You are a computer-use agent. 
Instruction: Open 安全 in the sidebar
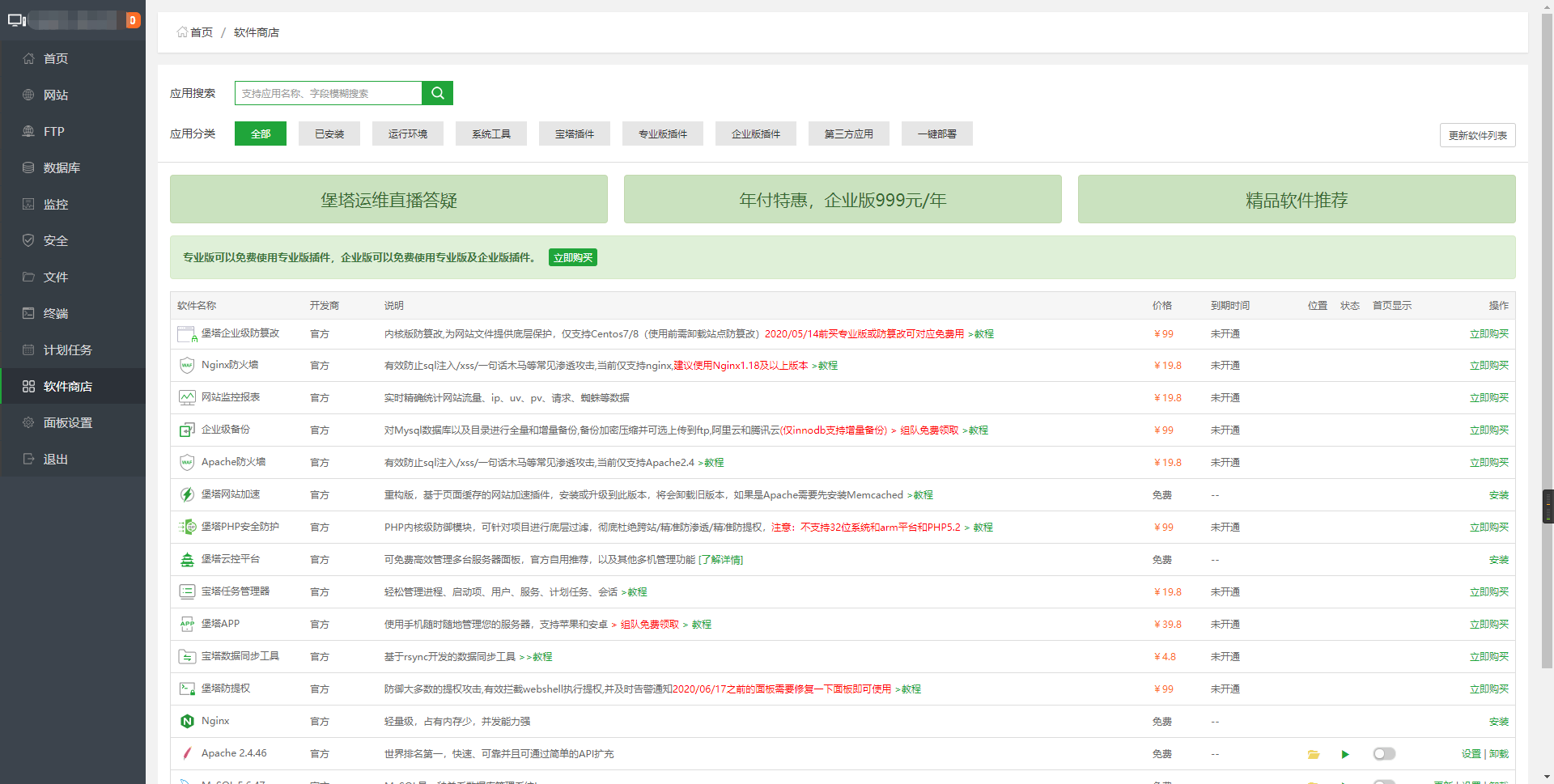73,240
